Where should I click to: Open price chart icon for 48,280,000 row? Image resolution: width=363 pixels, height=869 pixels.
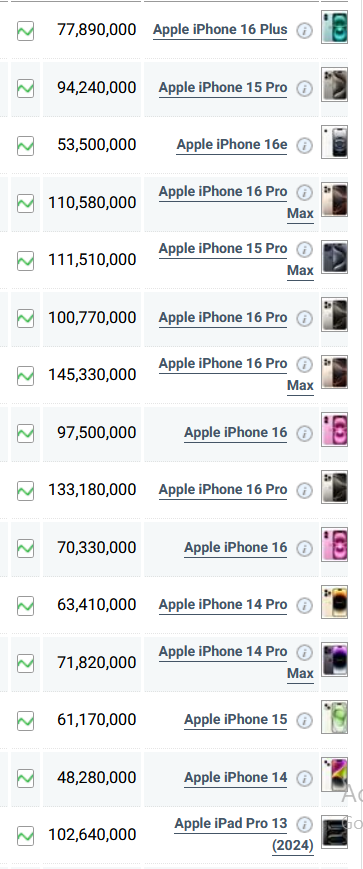[25, 778]
